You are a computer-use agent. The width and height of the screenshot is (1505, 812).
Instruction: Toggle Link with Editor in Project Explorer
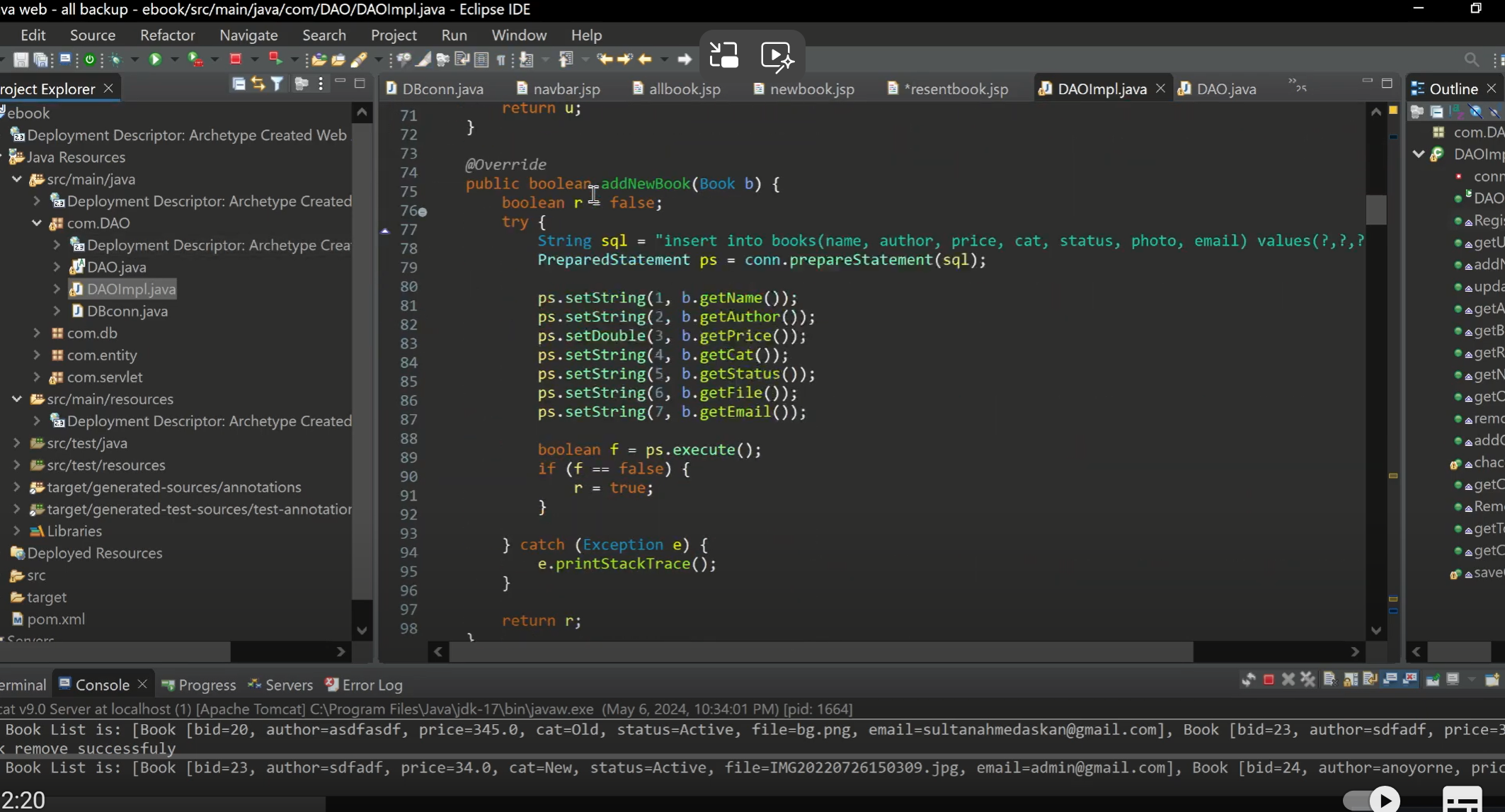pyautogui.click(x=258, y=84)
